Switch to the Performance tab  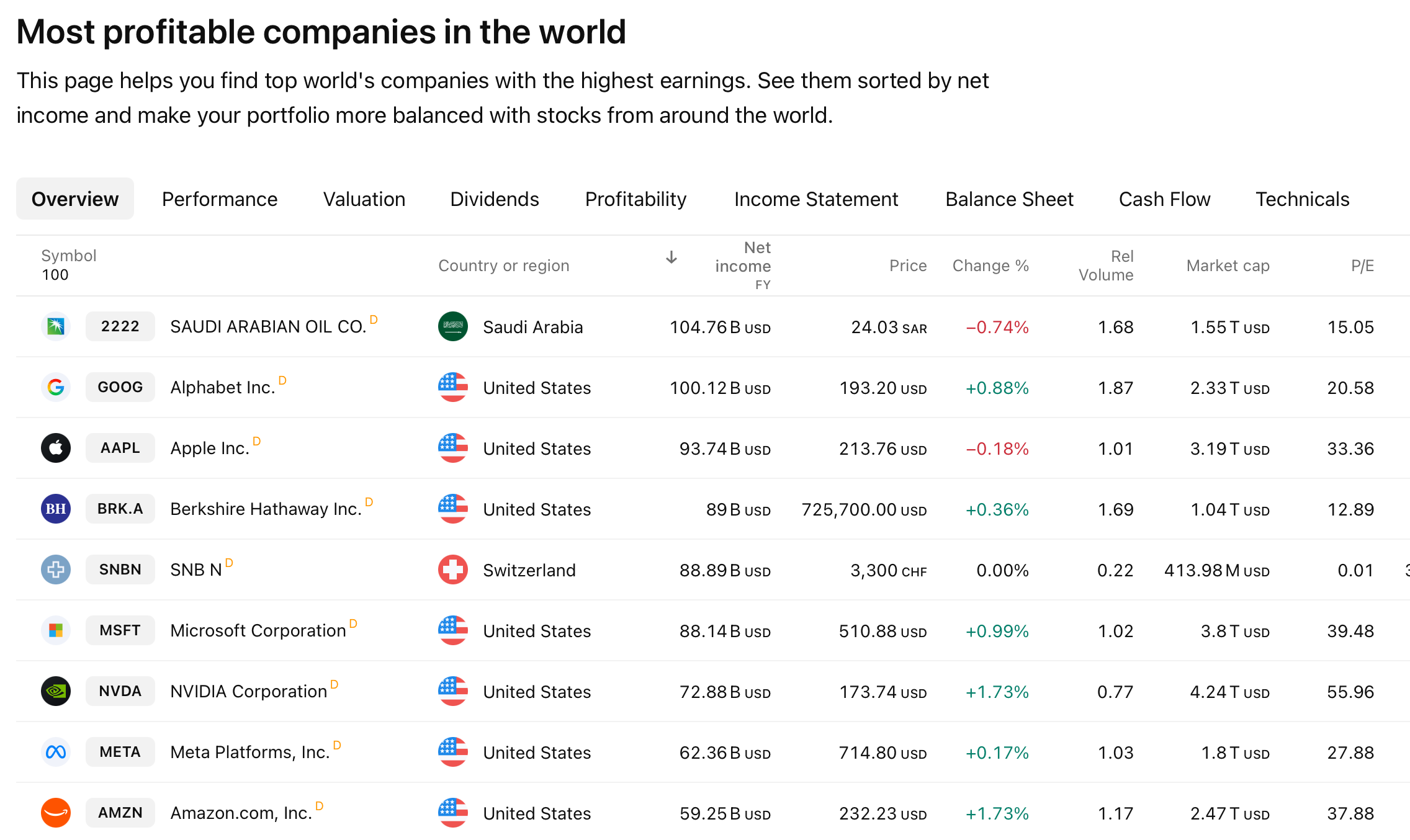click(x=220, y=199)
